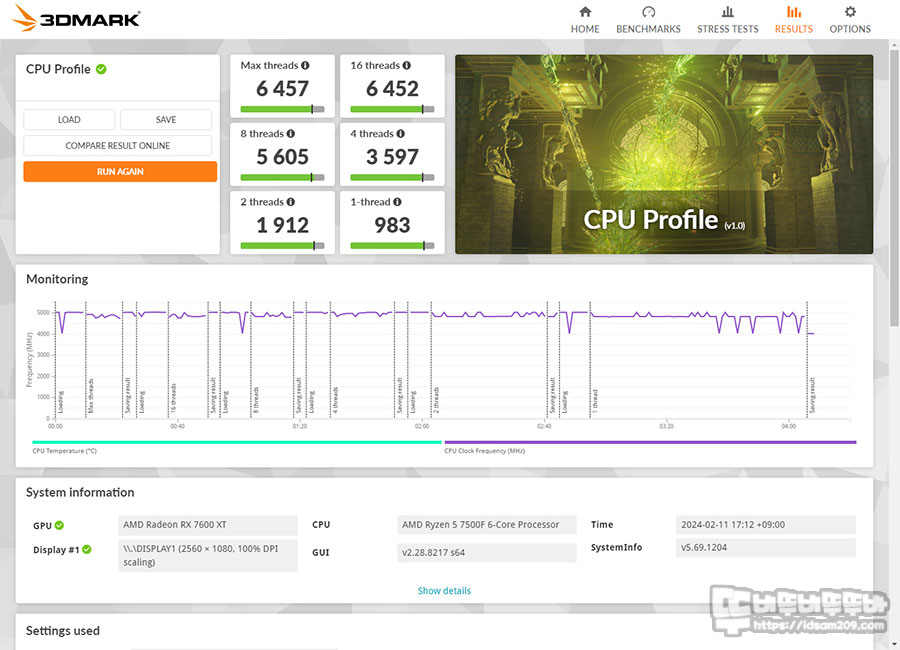This screenshot has width=900, height=650.
Task: Click the 1-thread score 983
Action: [393, 225]
